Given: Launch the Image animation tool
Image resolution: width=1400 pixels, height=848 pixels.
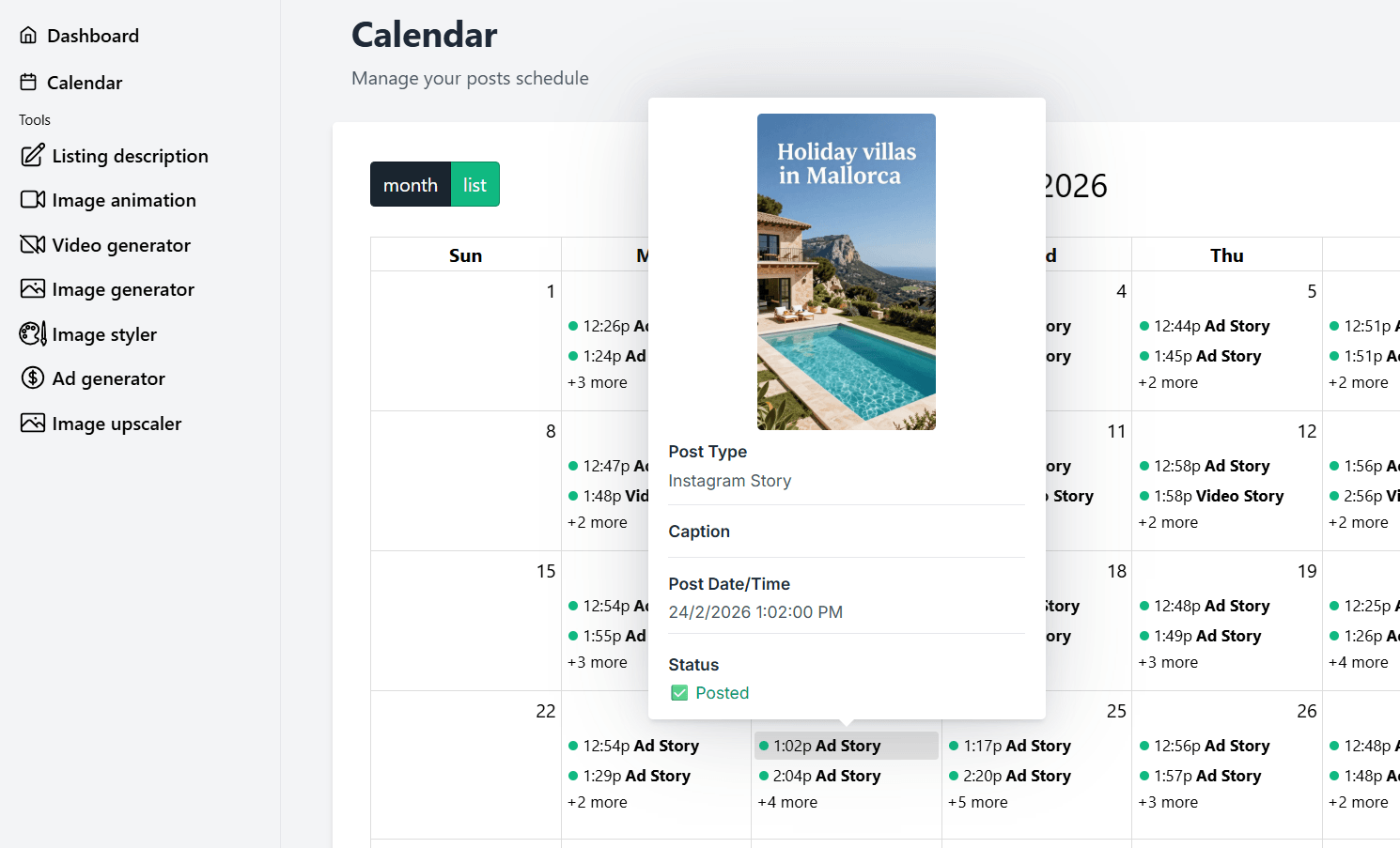Looking at the screenshot, I should pos(124,200).
